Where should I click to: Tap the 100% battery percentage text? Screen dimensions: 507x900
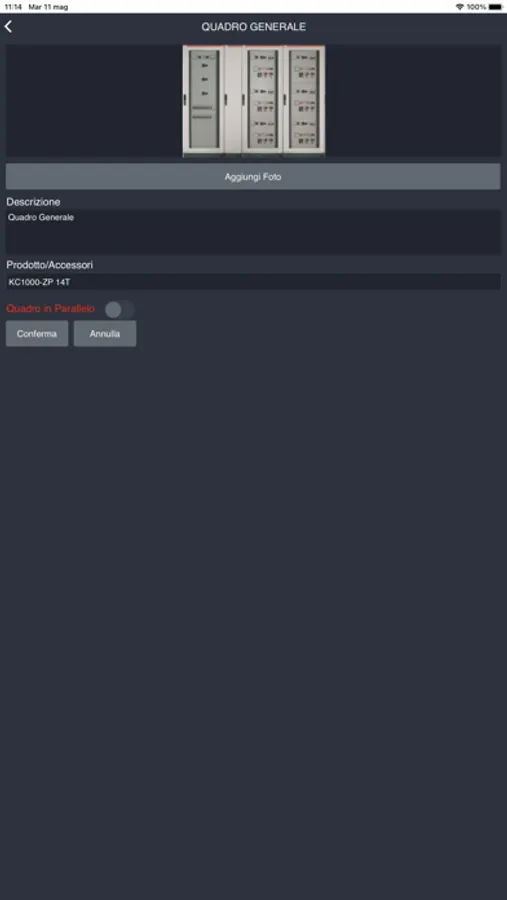click(x=477, y=7)
